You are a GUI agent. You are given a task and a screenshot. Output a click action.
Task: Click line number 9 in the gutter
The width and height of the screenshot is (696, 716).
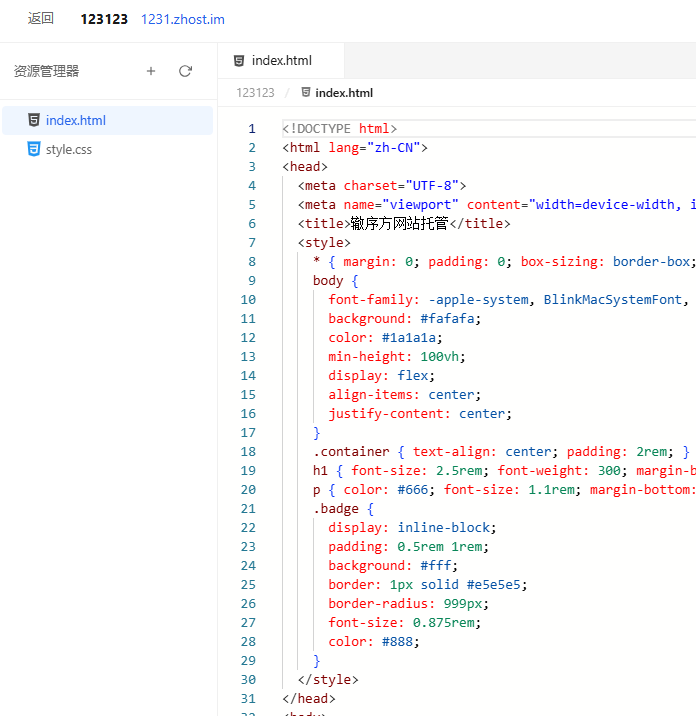pos(252,281)
